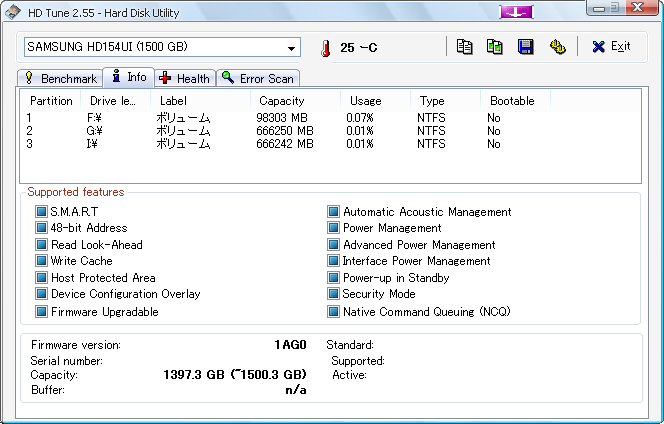The image size is (664, 424).
Task: Switch to the Benchmark tab
Action: coord(60,78)
